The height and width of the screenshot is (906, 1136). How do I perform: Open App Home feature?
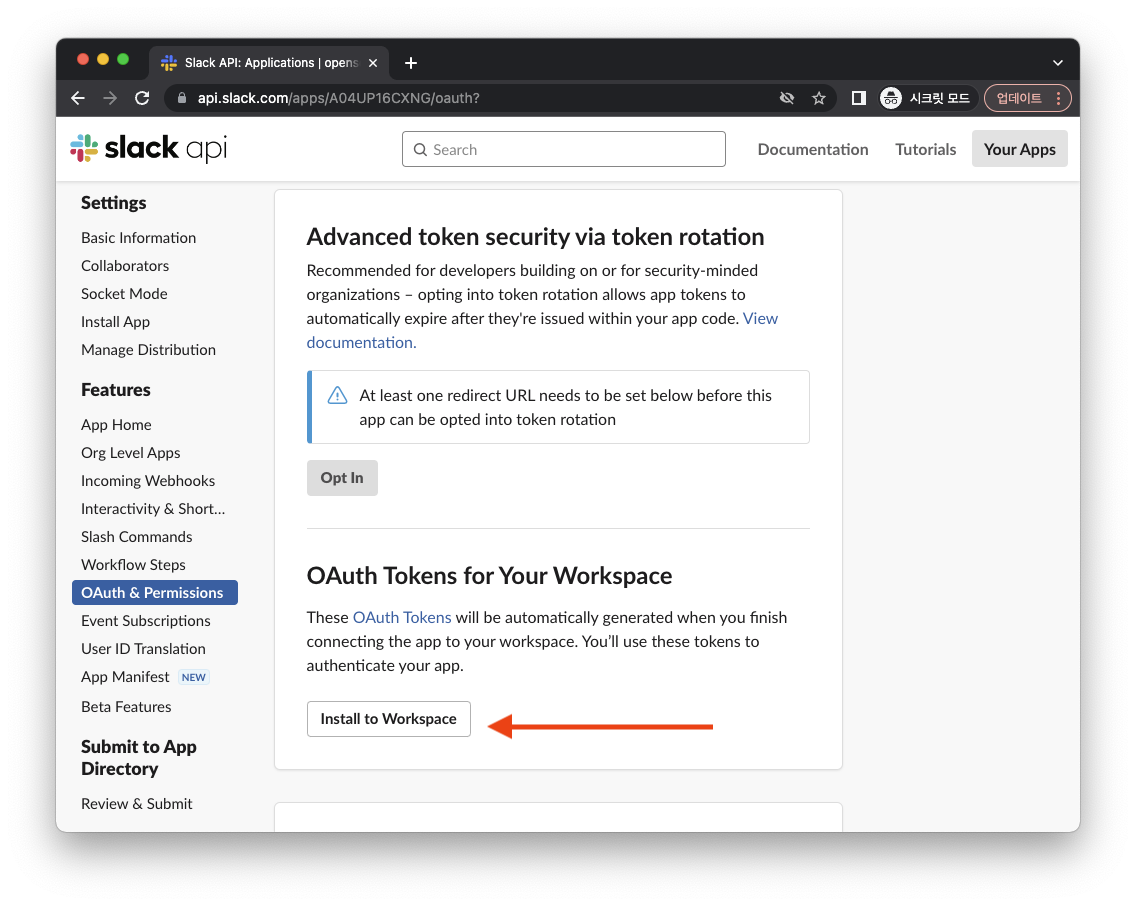coord(116,424)
